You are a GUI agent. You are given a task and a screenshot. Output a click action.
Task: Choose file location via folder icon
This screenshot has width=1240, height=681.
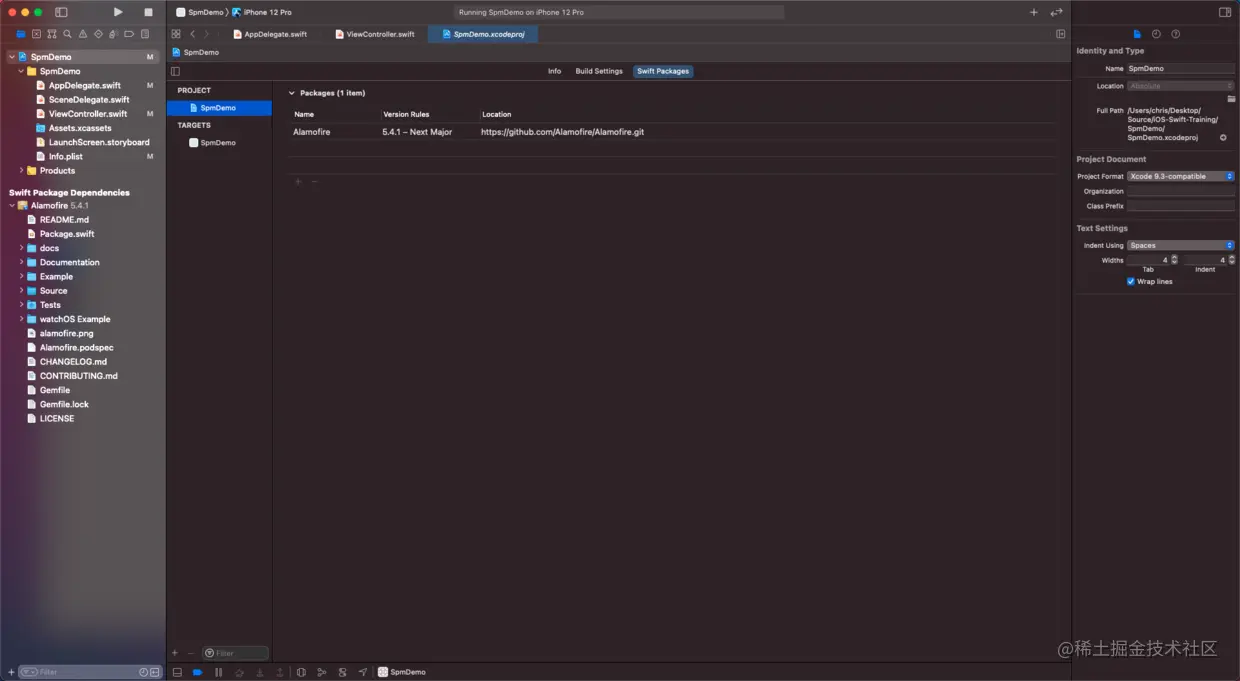tap(1231, 99)
